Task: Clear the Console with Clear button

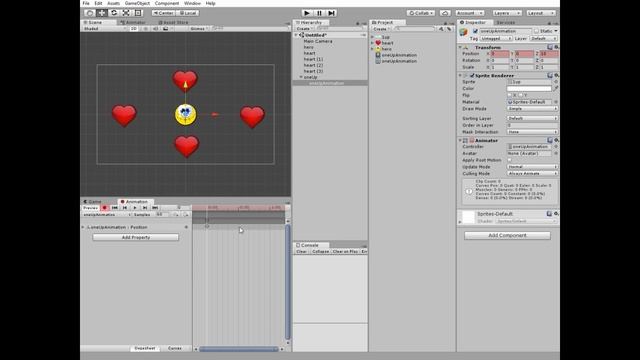Action: 301,251
